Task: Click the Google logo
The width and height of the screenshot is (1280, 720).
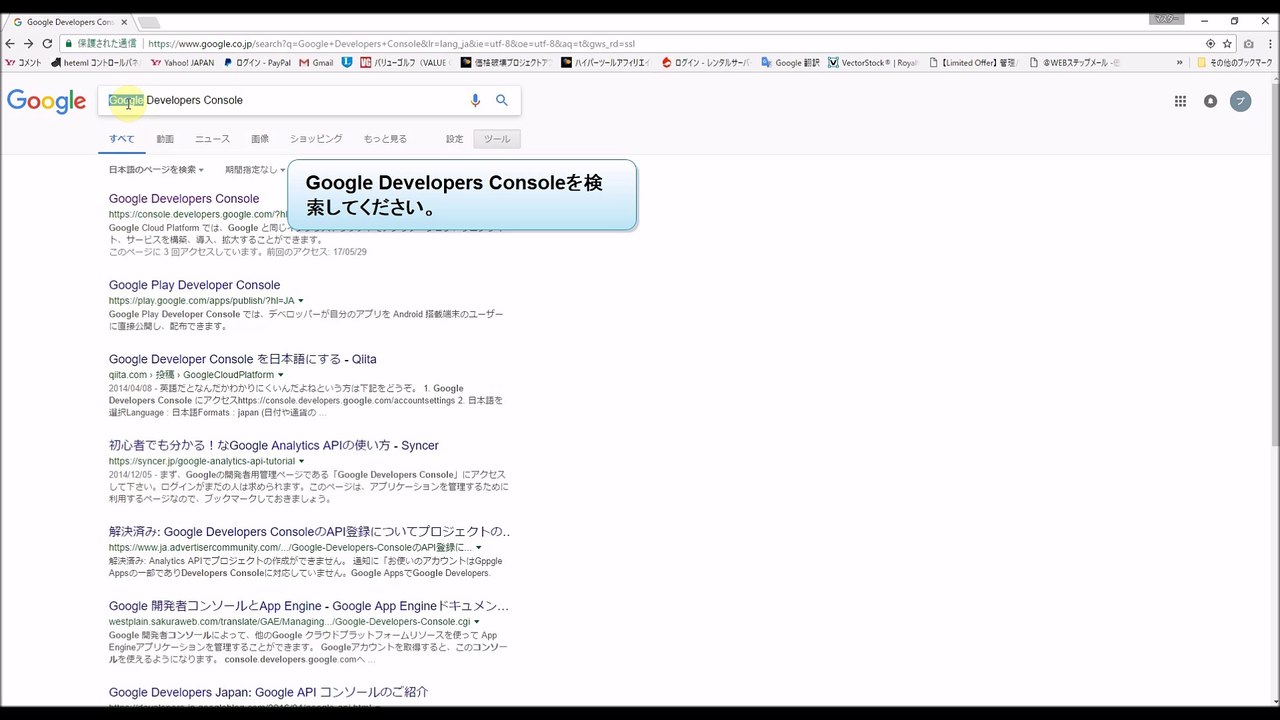Action: [x=47, y=101]
